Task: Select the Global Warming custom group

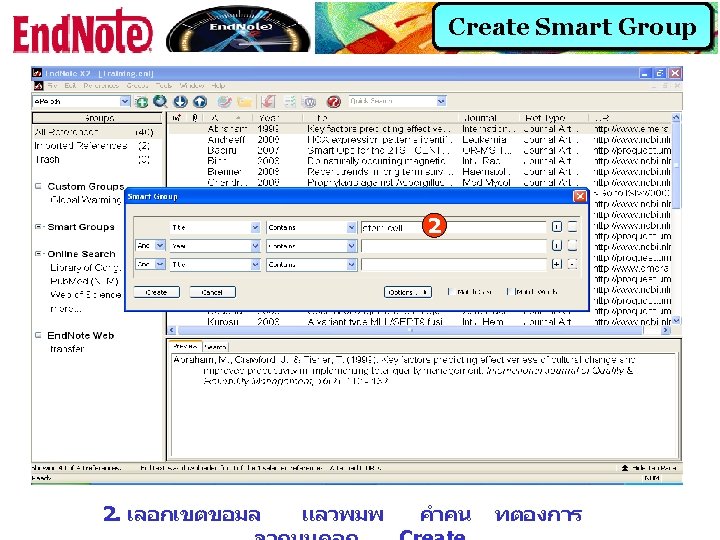Action: coord(86,200)
